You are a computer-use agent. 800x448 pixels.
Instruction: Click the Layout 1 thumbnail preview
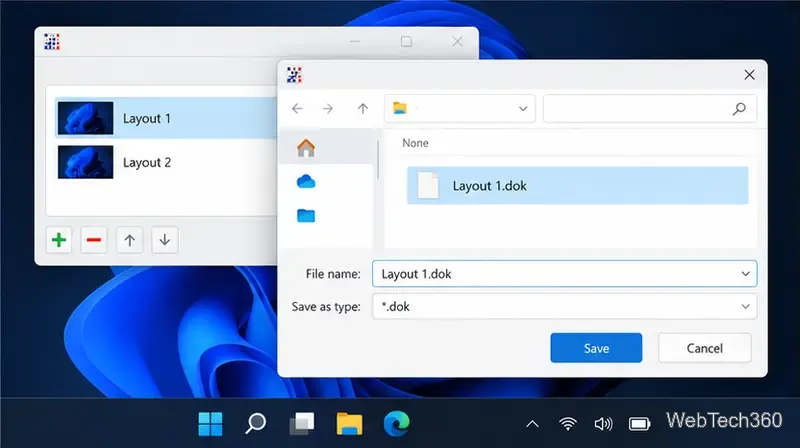tap(85, 118)
